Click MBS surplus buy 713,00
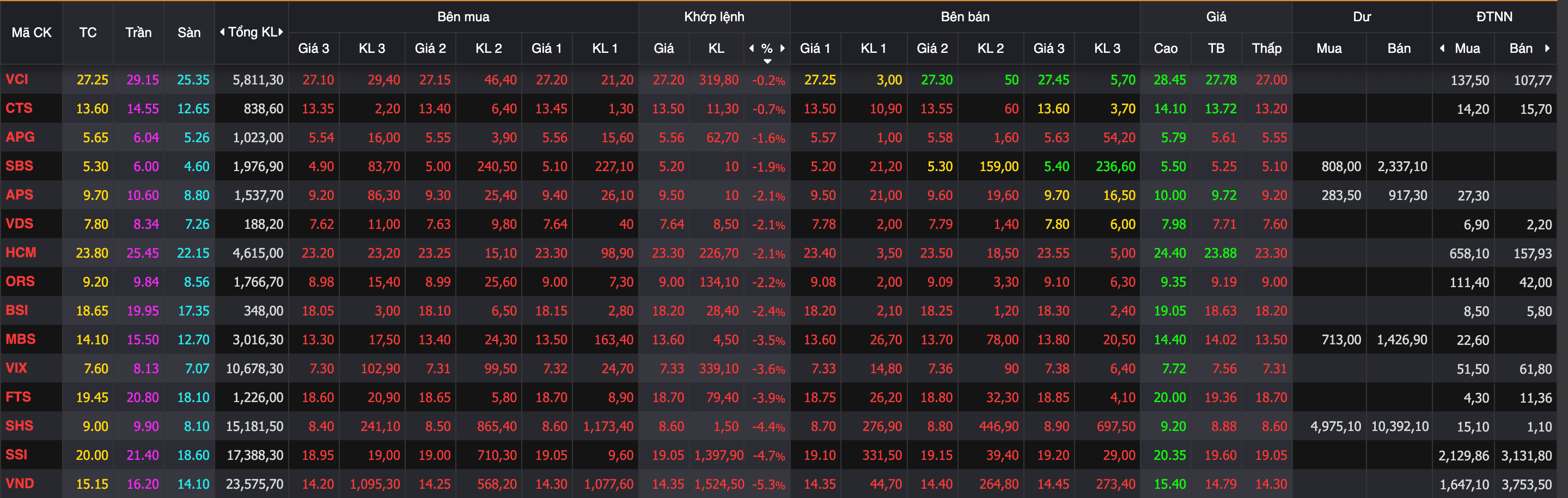The image size is (1568, 498). pos(1341,339)
